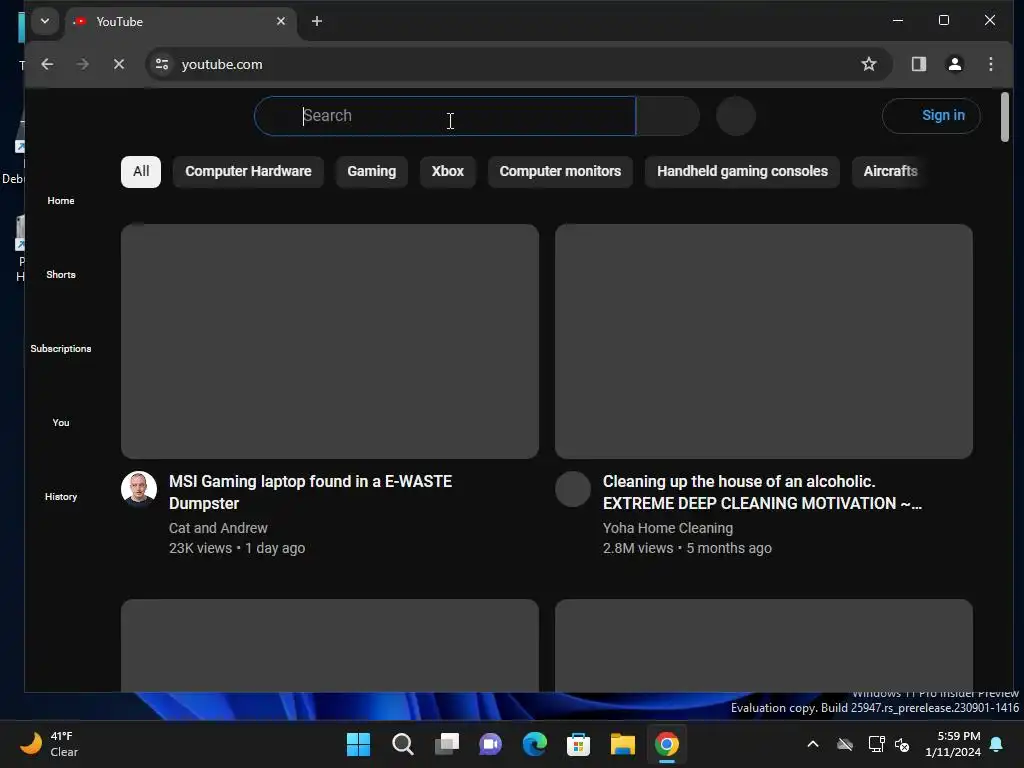This screenshot has width=1024, height=768.
Task: Filter by Computer Hardware chip
Action: (248, 172)
